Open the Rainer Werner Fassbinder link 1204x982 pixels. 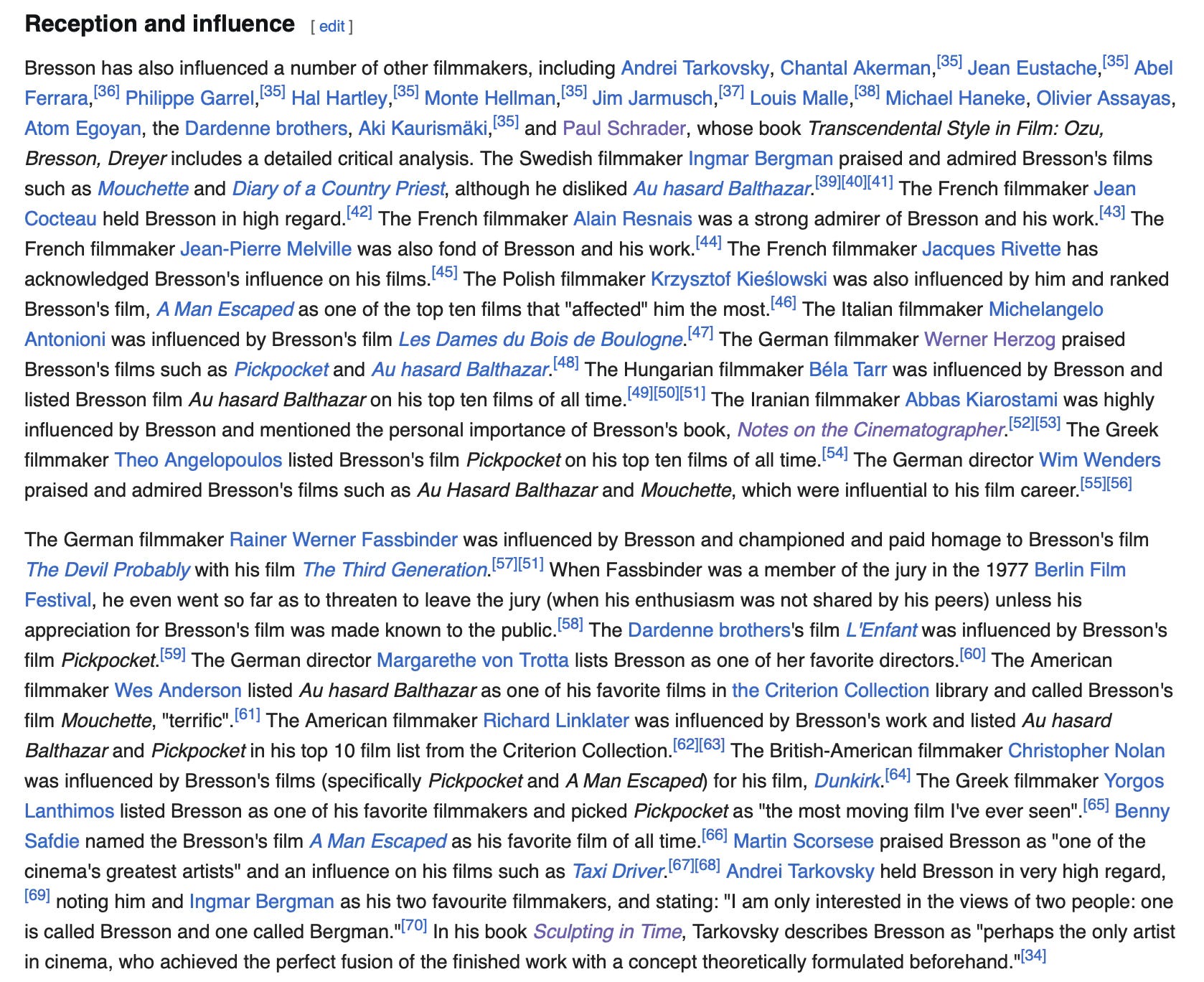[x=344, y=540]
